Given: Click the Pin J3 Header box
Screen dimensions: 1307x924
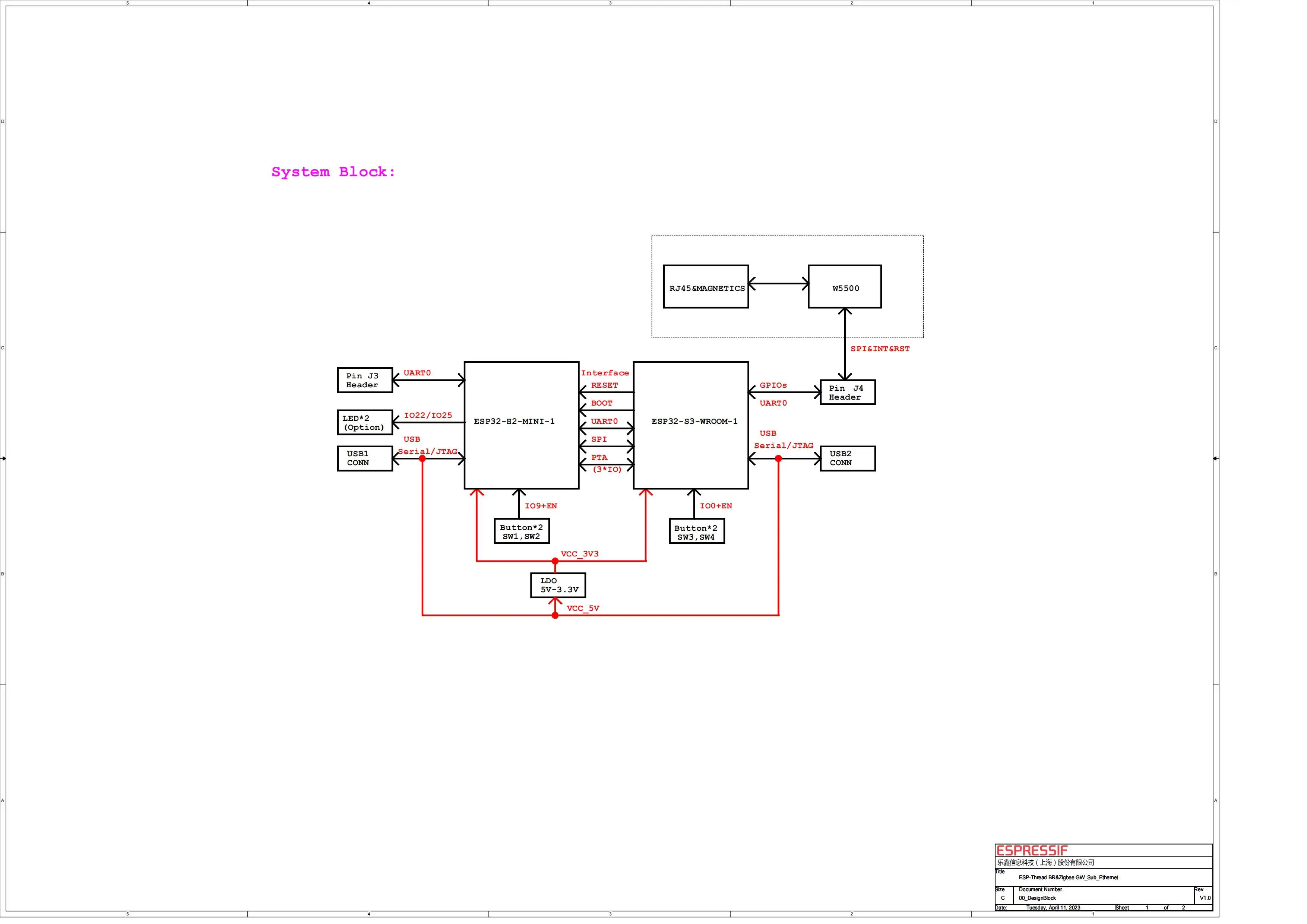Looking at the screenshot, I should point(365,380).
